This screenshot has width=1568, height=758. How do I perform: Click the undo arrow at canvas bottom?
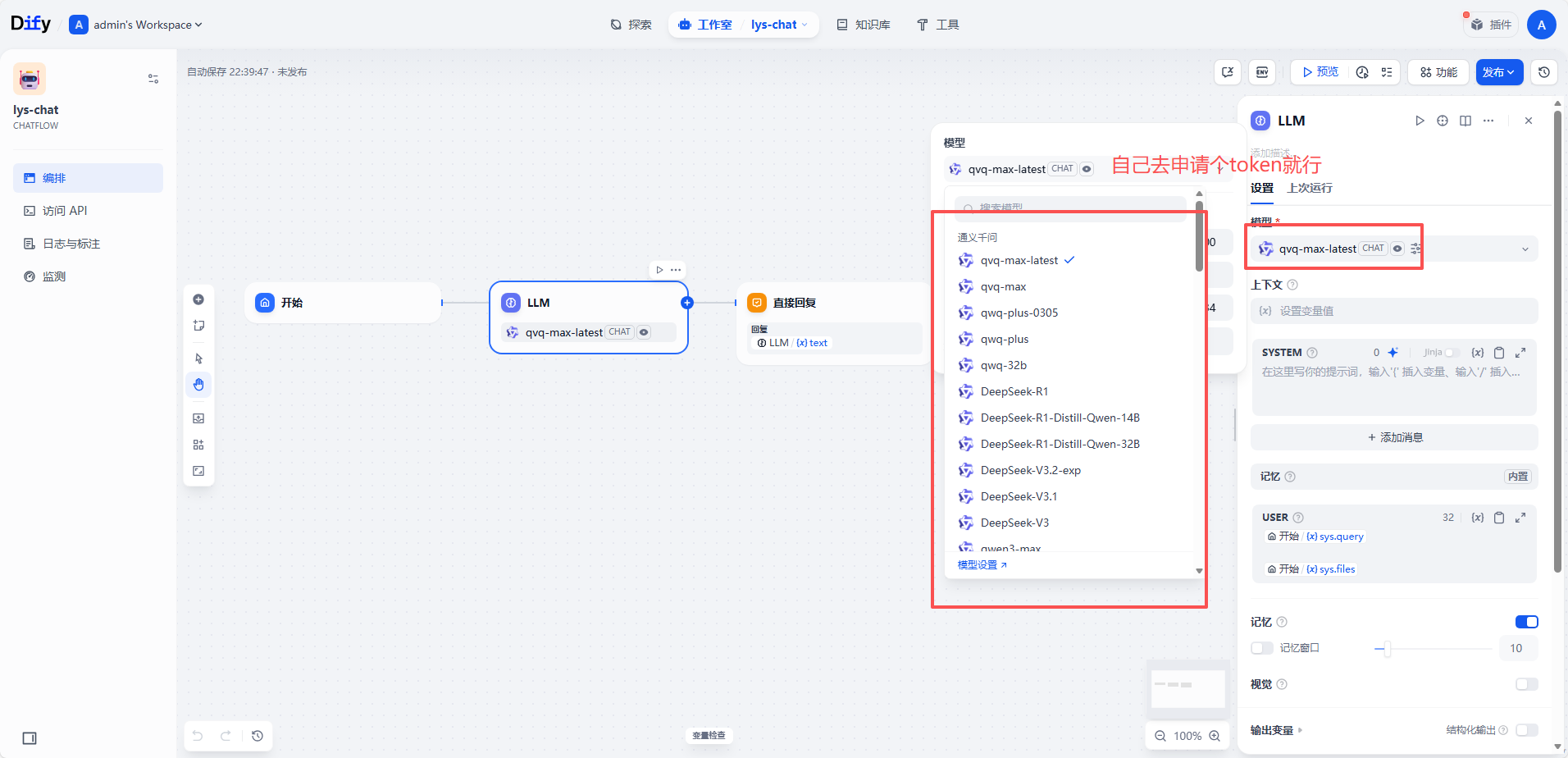coord(198,736)
